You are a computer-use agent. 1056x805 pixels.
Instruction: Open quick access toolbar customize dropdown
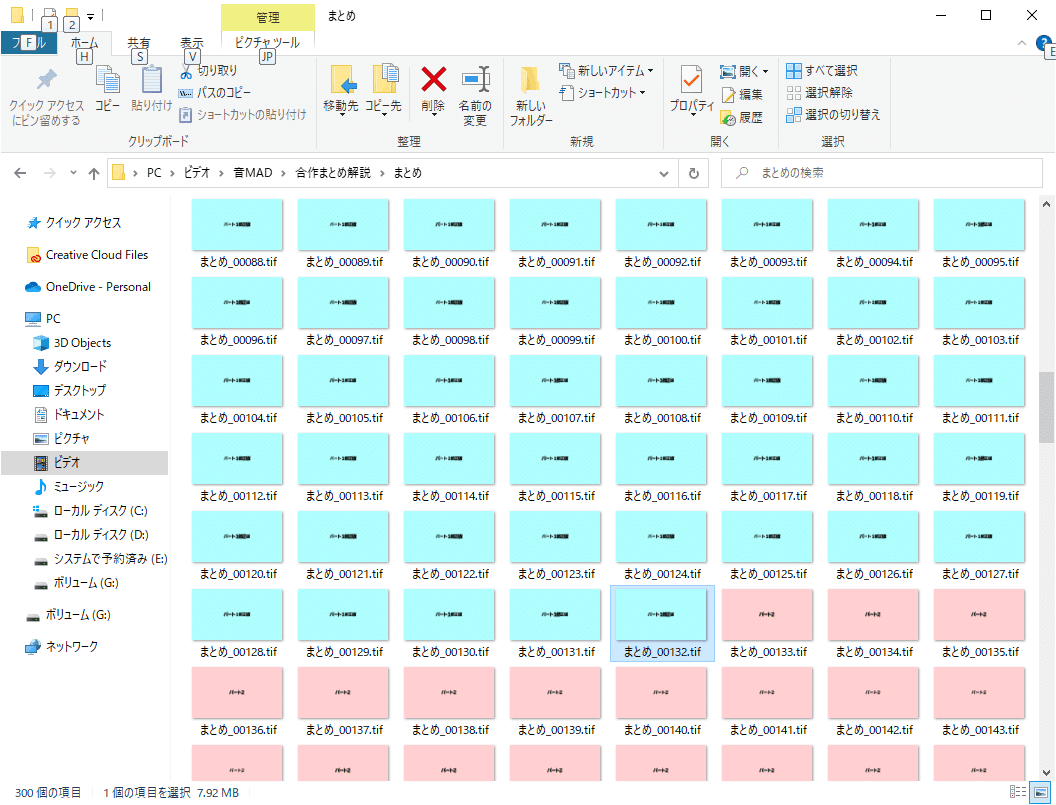[x=90, y=15]
